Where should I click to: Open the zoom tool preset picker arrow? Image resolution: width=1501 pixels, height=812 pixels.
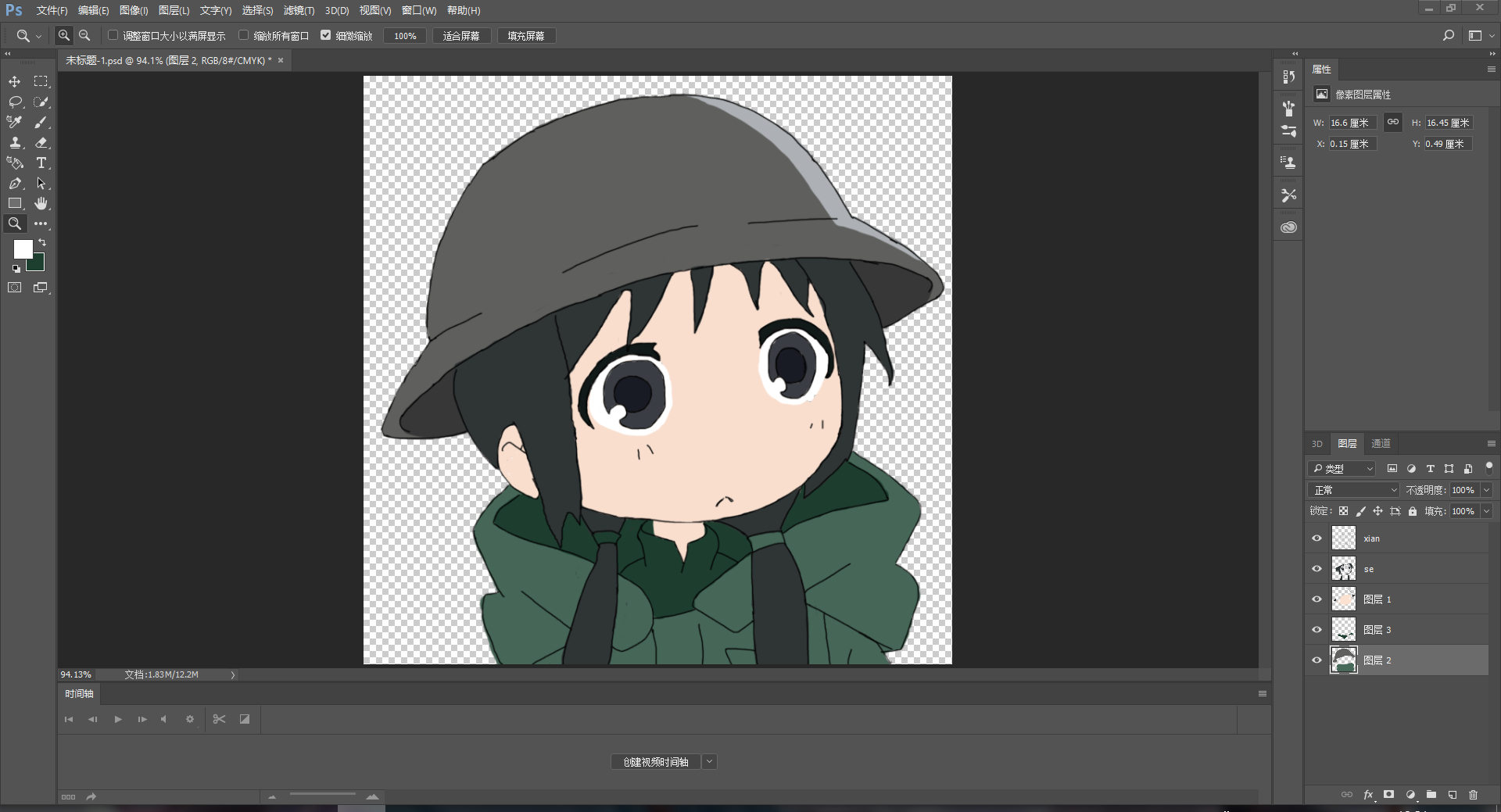click(38, 36)
